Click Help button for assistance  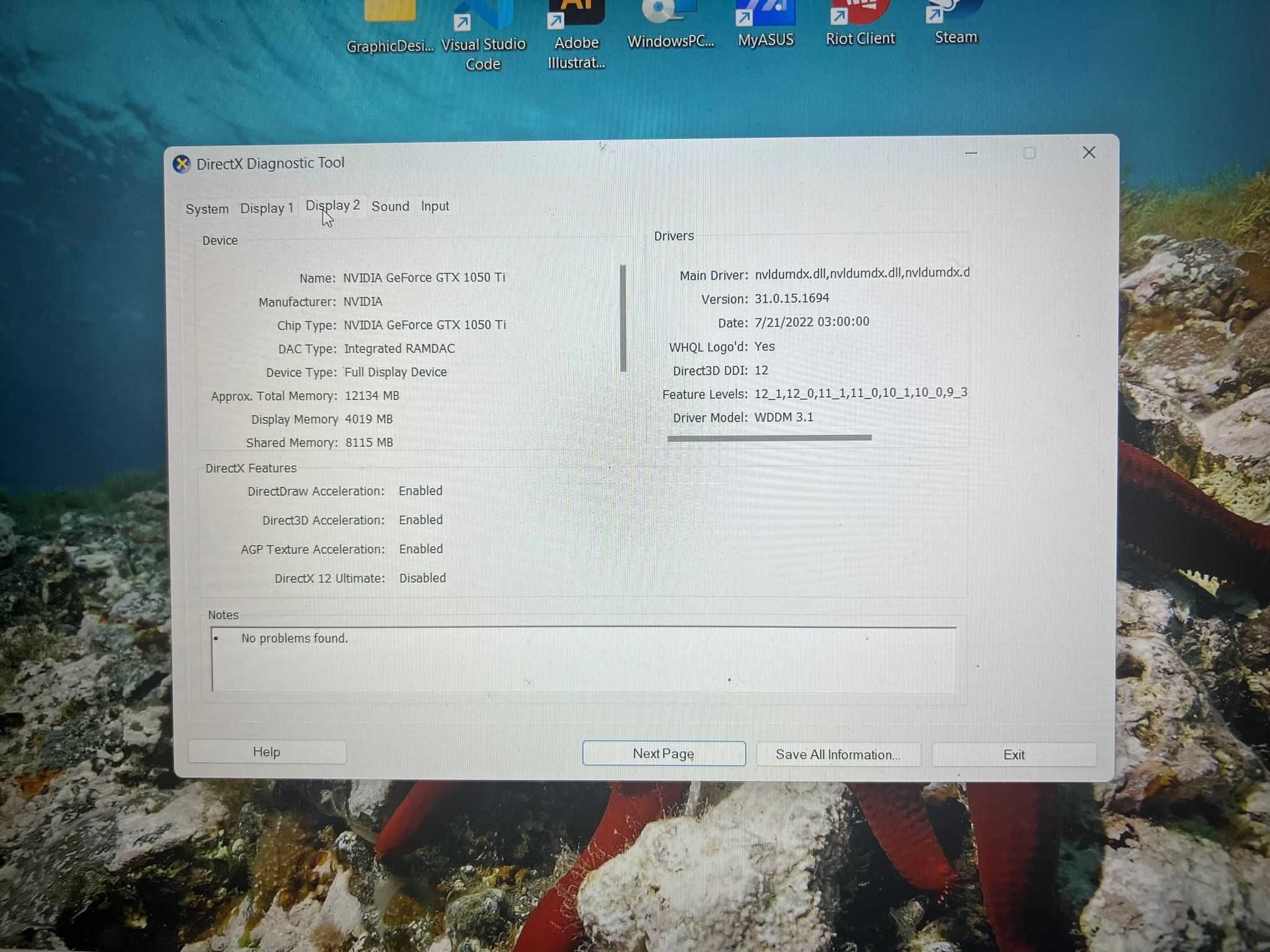(264, 753)
